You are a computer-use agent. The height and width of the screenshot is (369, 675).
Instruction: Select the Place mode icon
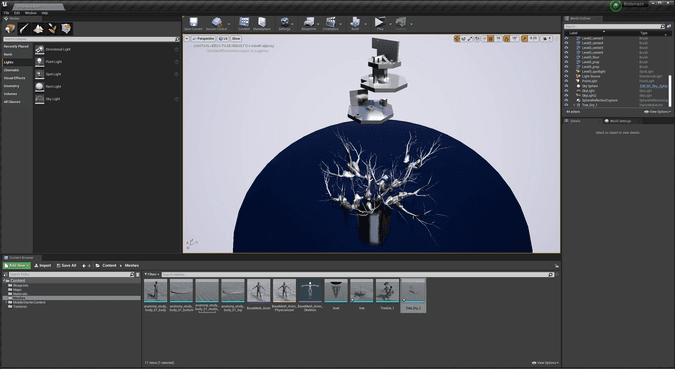(x=10, y=29)
